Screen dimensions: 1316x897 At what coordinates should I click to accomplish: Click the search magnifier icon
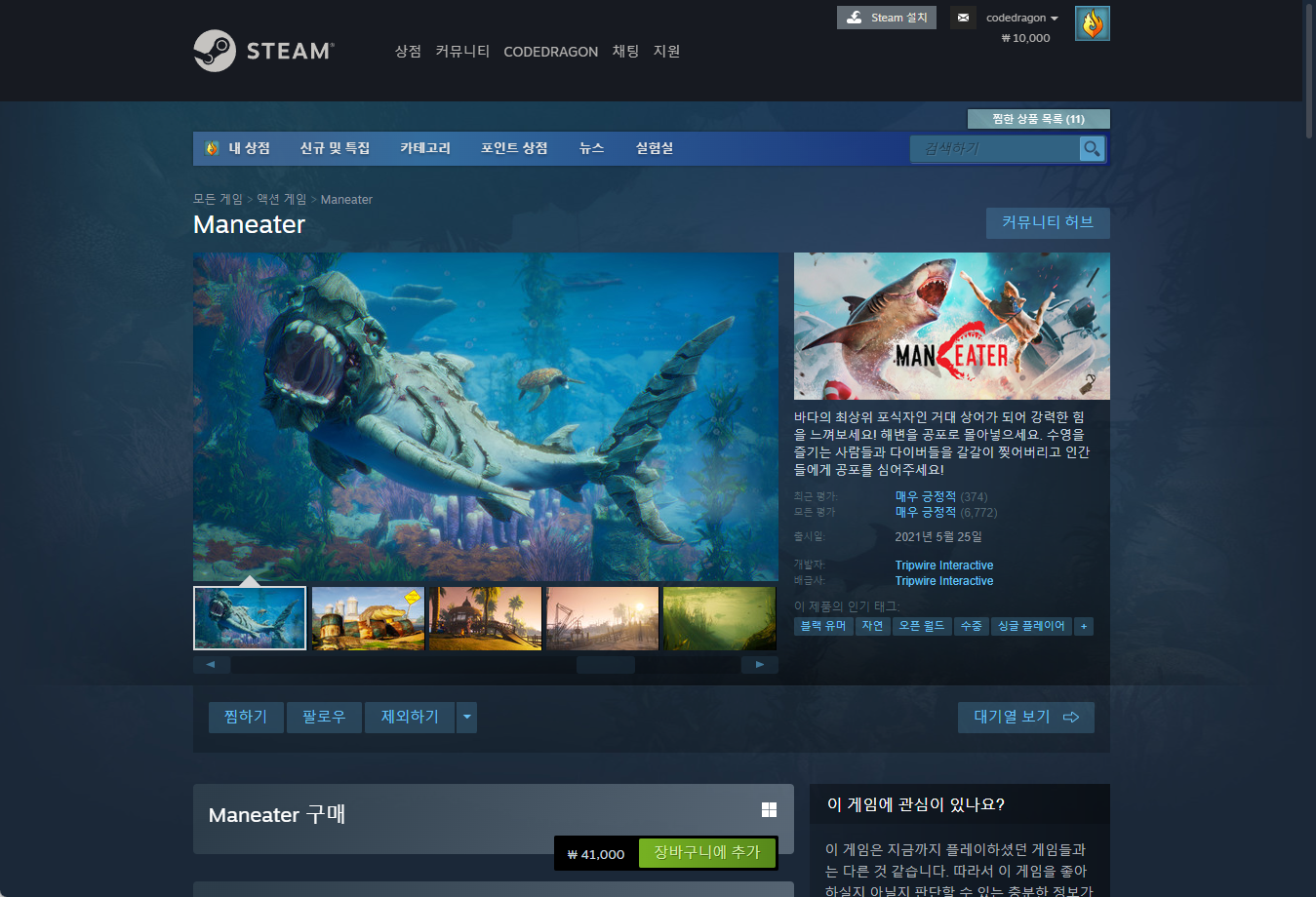(x=1092, y=148)
